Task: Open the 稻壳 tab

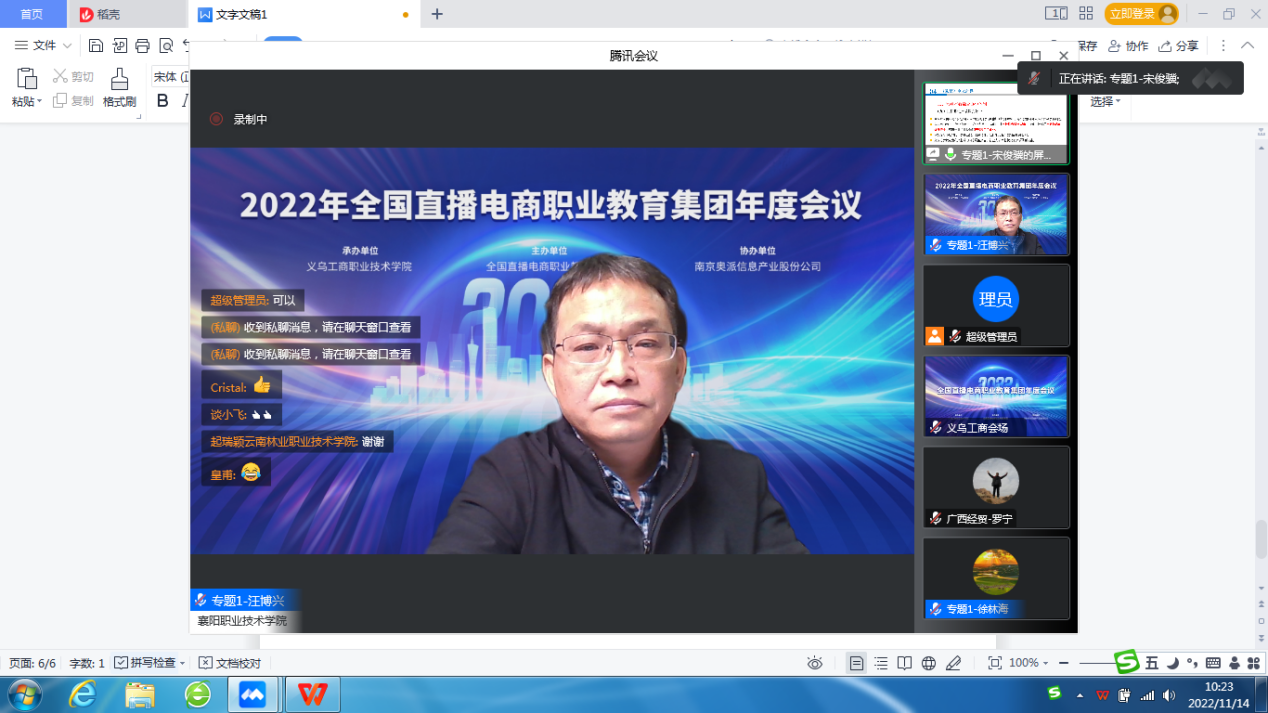Action: pyautogui.click(x=100, y=14)
